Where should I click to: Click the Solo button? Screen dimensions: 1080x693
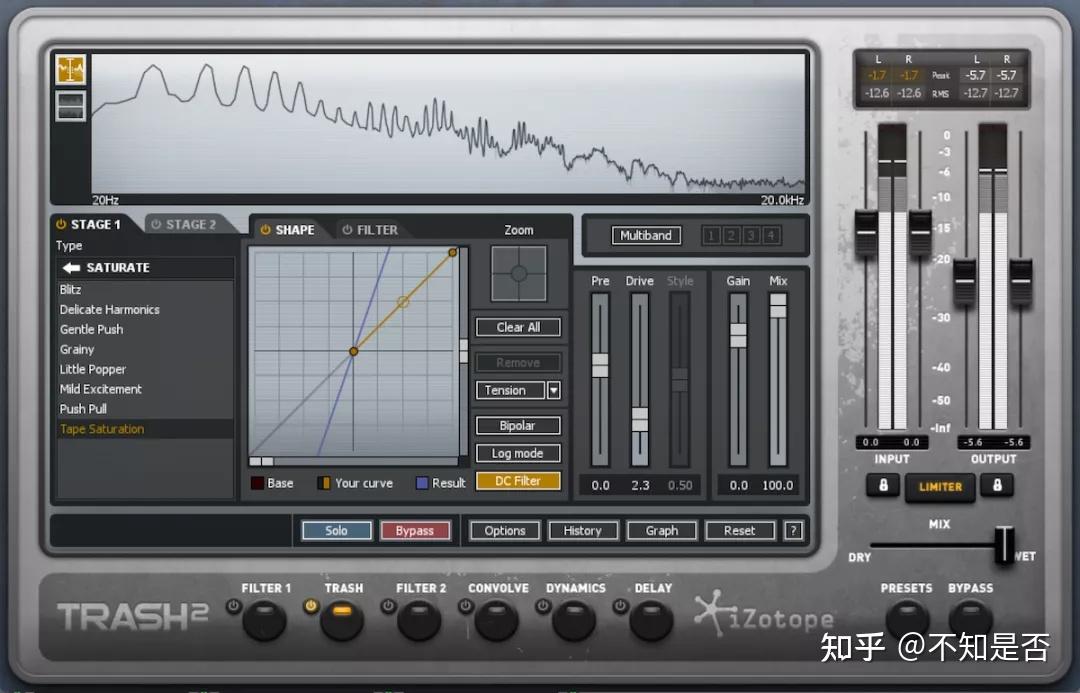[x=336, y=530]
